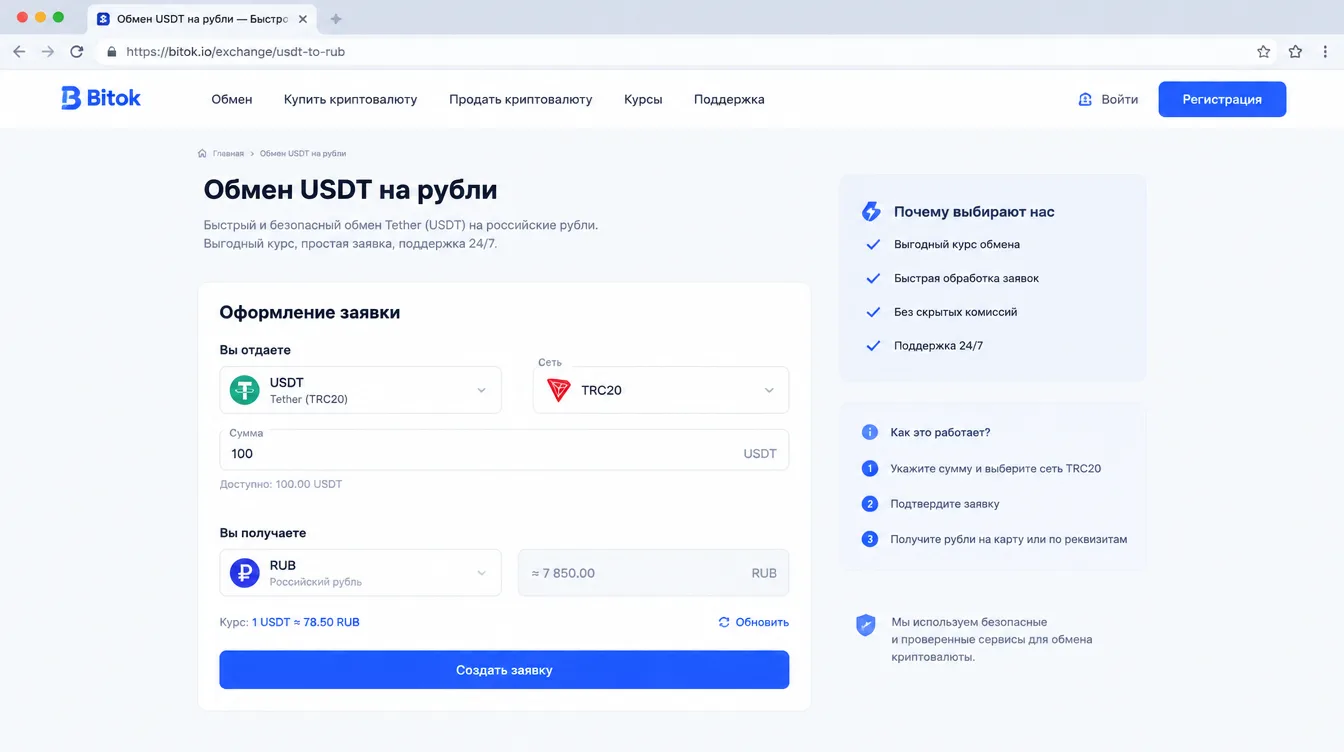Click step 3 Получите рубли на карту

(994, 539)
